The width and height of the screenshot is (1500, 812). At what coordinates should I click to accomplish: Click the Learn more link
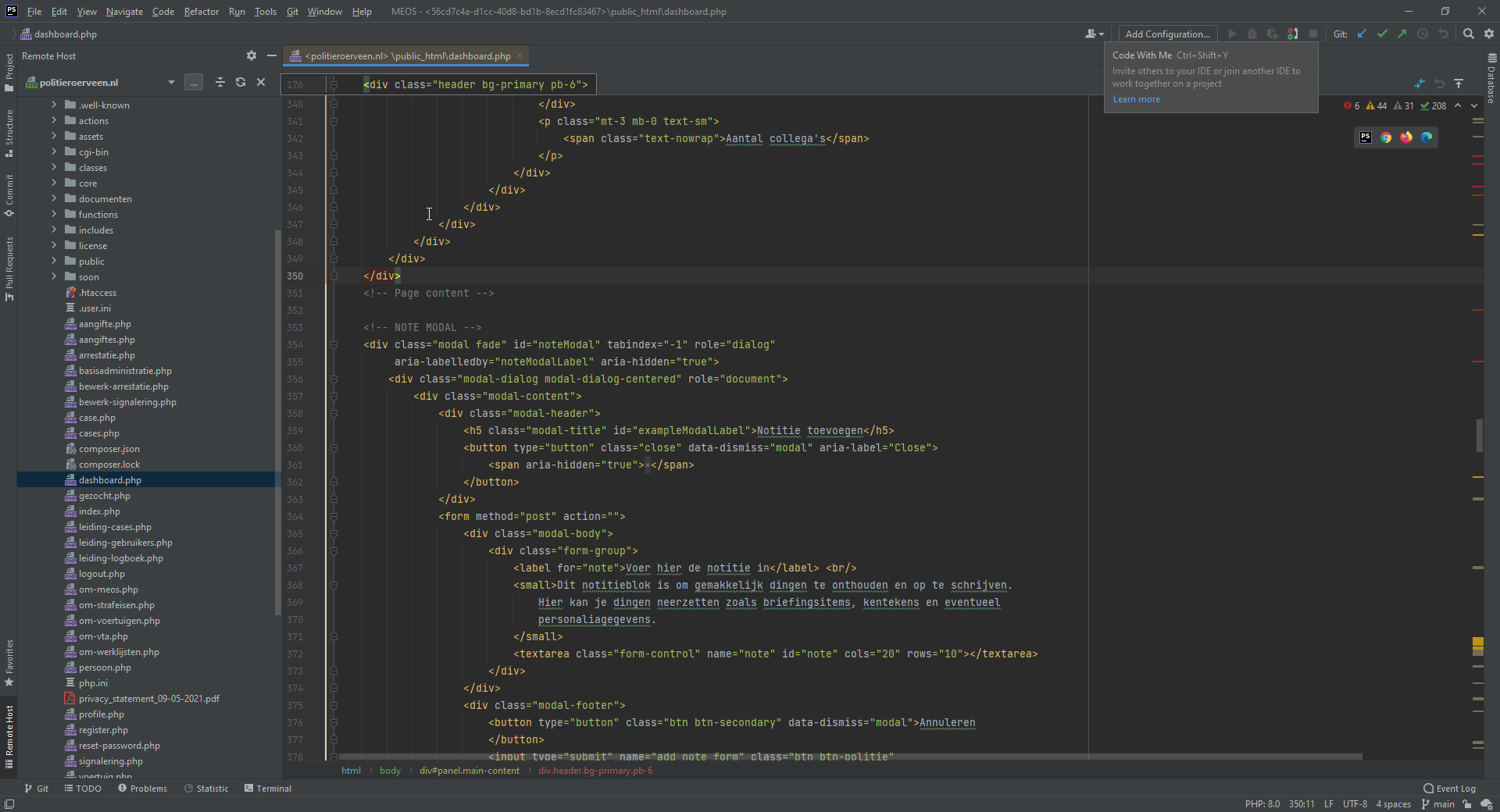(1136, 99)
